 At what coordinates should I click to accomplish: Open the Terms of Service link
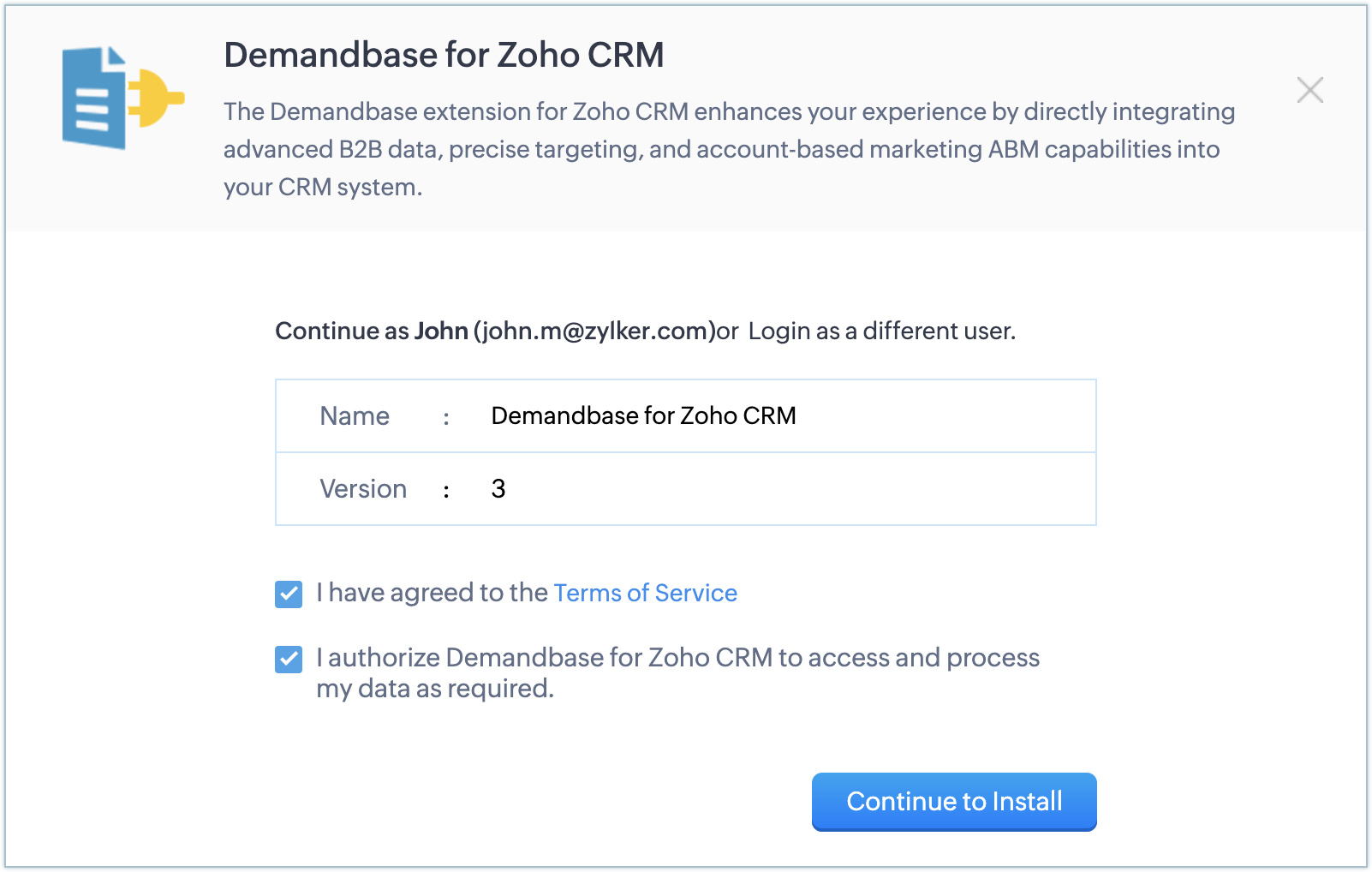click(645, 593)
